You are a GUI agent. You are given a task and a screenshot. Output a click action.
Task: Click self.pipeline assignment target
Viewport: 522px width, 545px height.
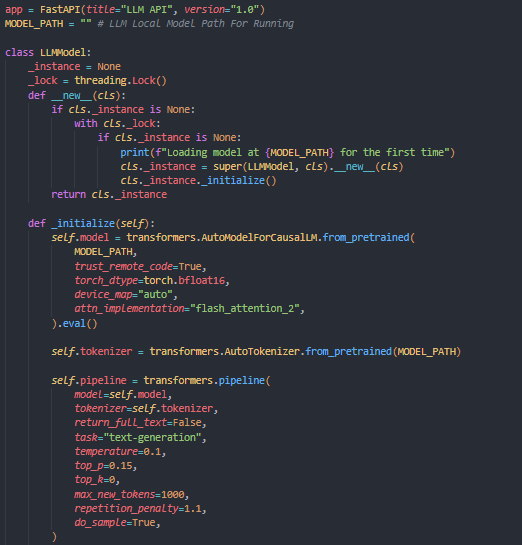coord(89,381)
